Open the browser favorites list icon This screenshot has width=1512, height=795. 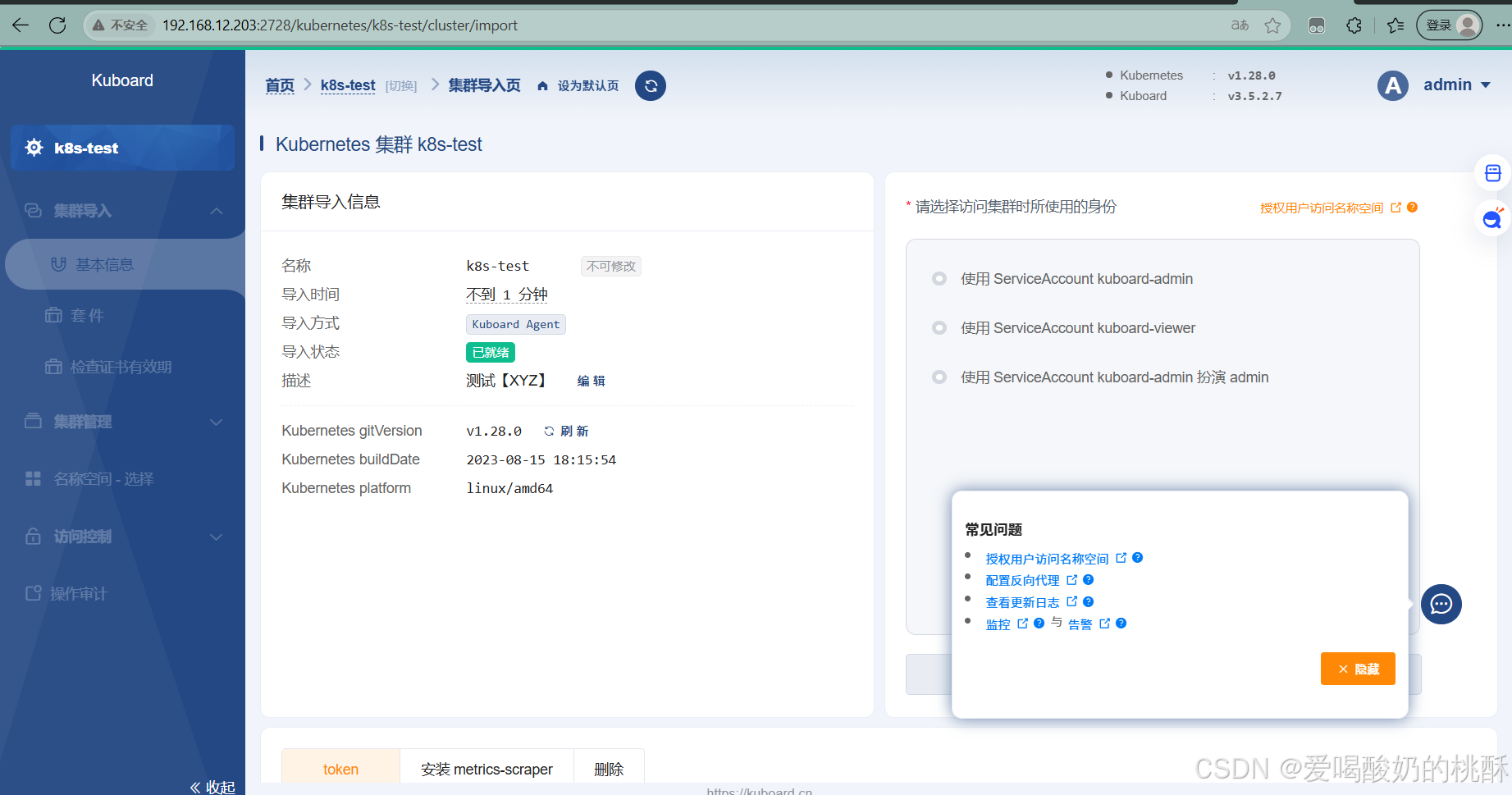[1396, 25]
